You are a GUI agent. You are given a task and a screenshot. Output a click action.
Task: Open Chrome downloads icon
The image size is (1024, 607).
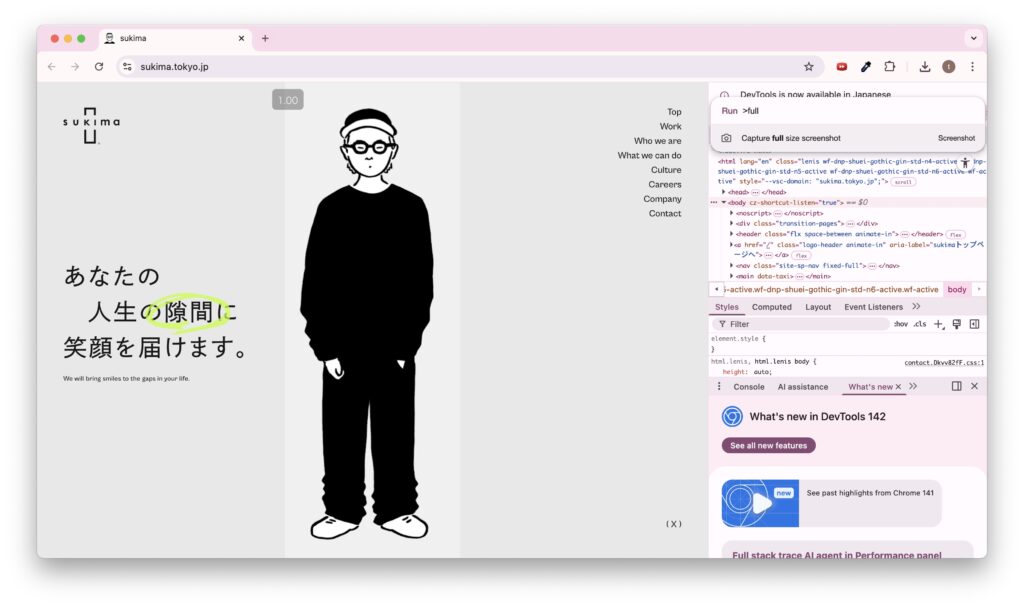point(925,67)
